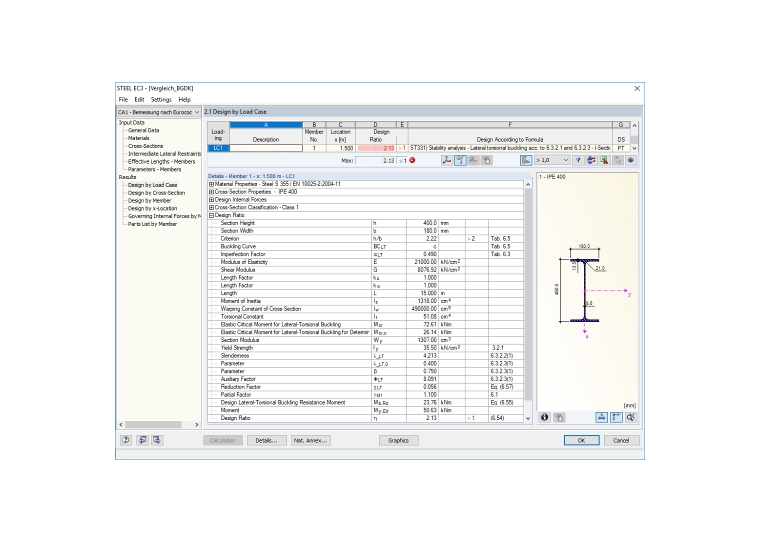This screenshot has width=760, height=542.
Task: Click the eye view mode icon
Action: coord(631,160)
